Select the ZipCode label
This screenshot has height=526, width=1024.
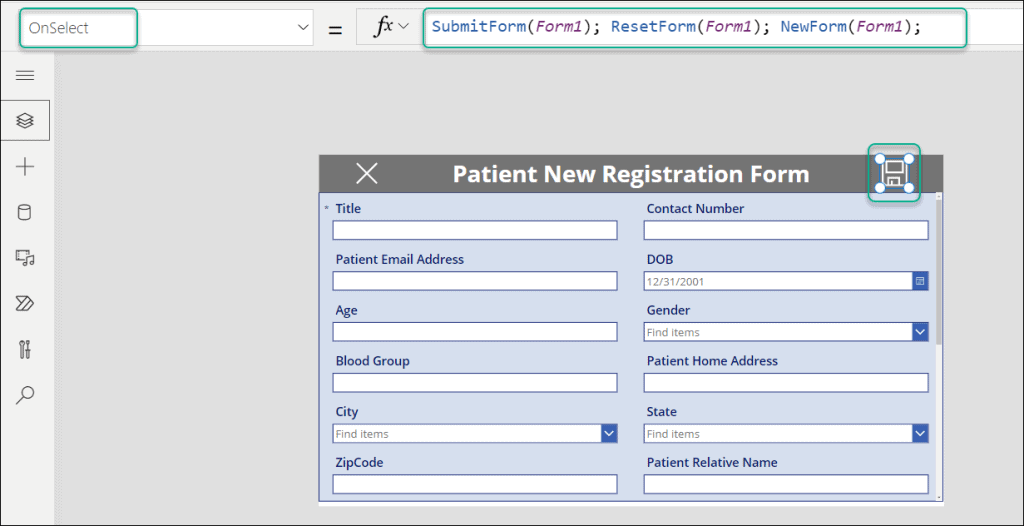coord(359,463)
